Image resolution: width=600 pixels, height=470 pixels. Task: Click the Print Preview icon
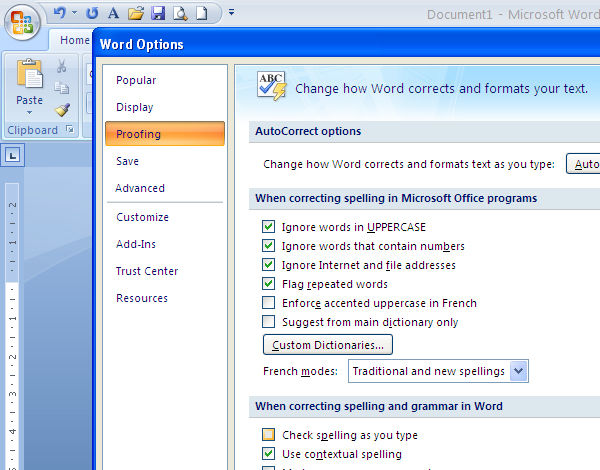click(180, 13)
